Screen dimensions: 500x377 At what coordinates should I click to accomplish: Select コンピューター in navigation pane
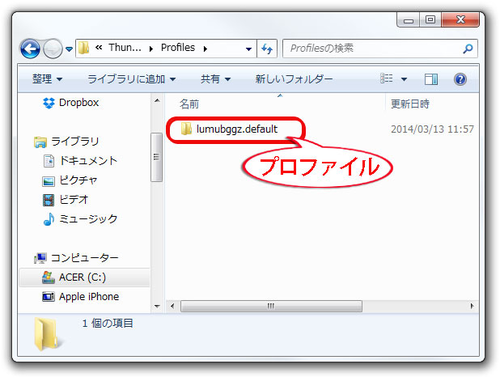point(85,258)
